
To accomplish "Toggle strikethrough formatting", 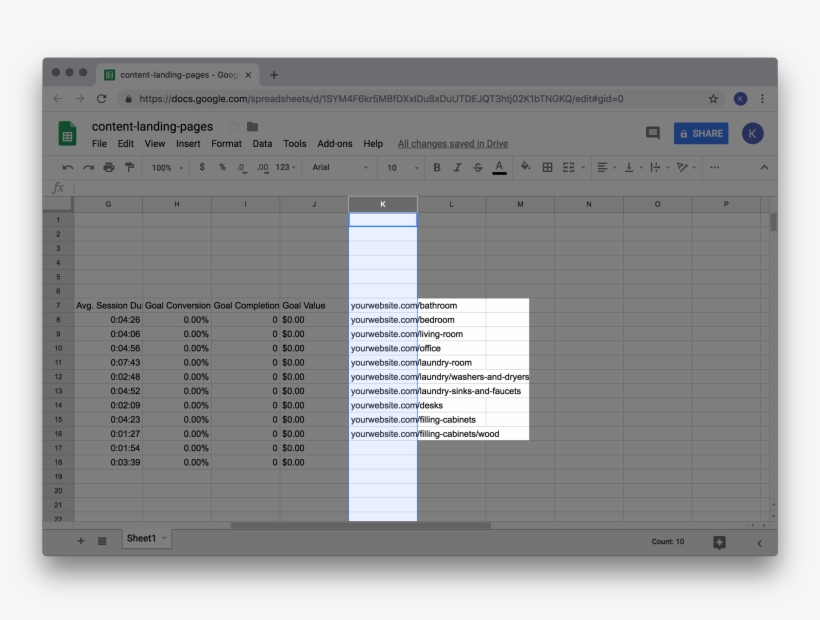I will click(477, 168).
